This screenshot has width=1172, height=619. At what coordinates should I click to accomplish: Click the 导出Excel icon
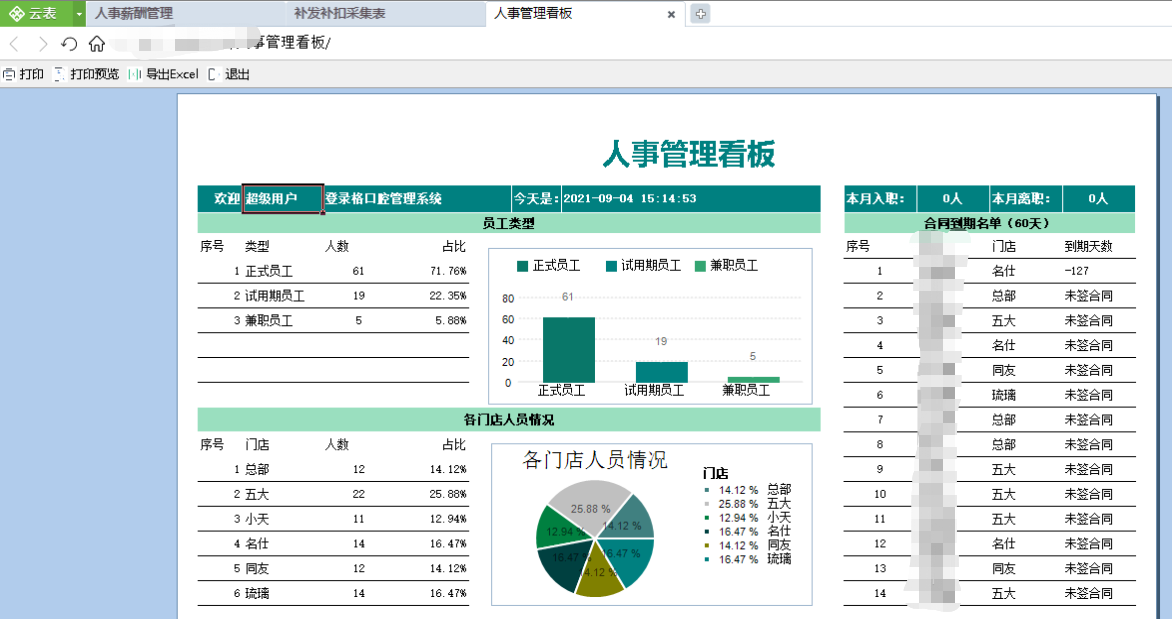pyautogui.click(x=135, y=74)
